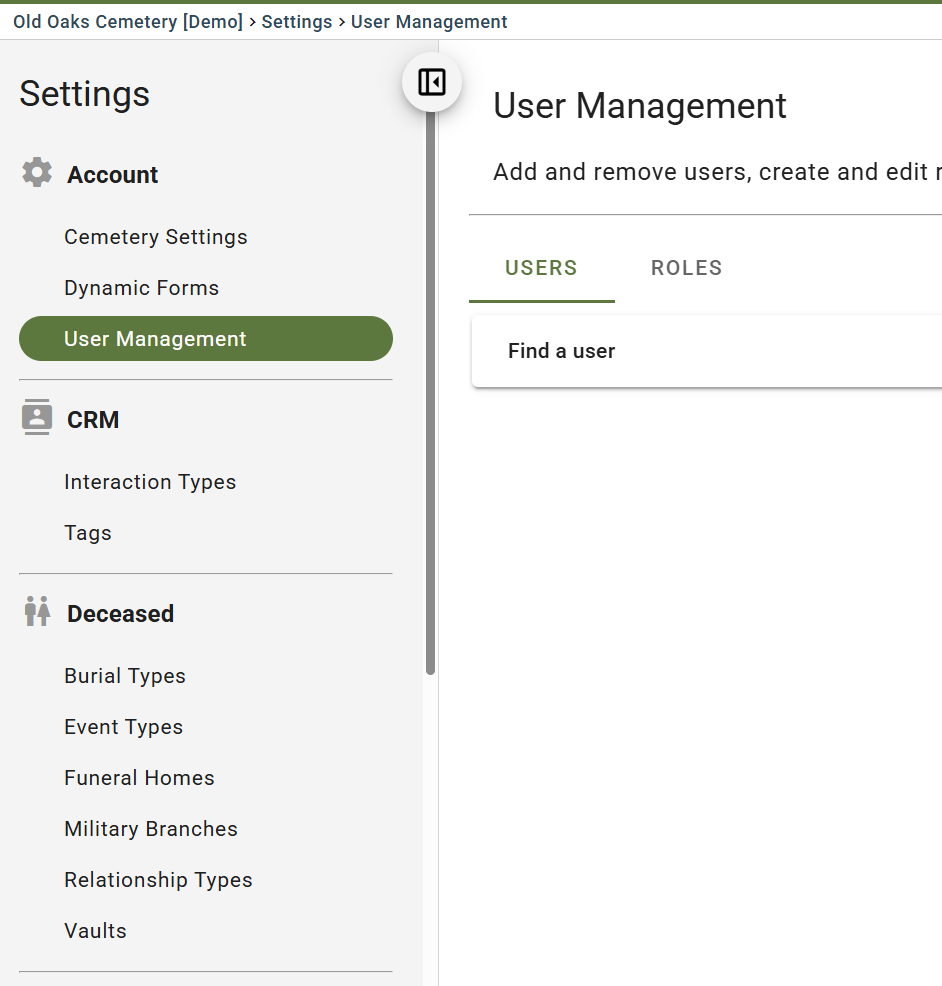942x986 pixels.
Task: Click the Deceased people icon
Action: tap(37, 611)
